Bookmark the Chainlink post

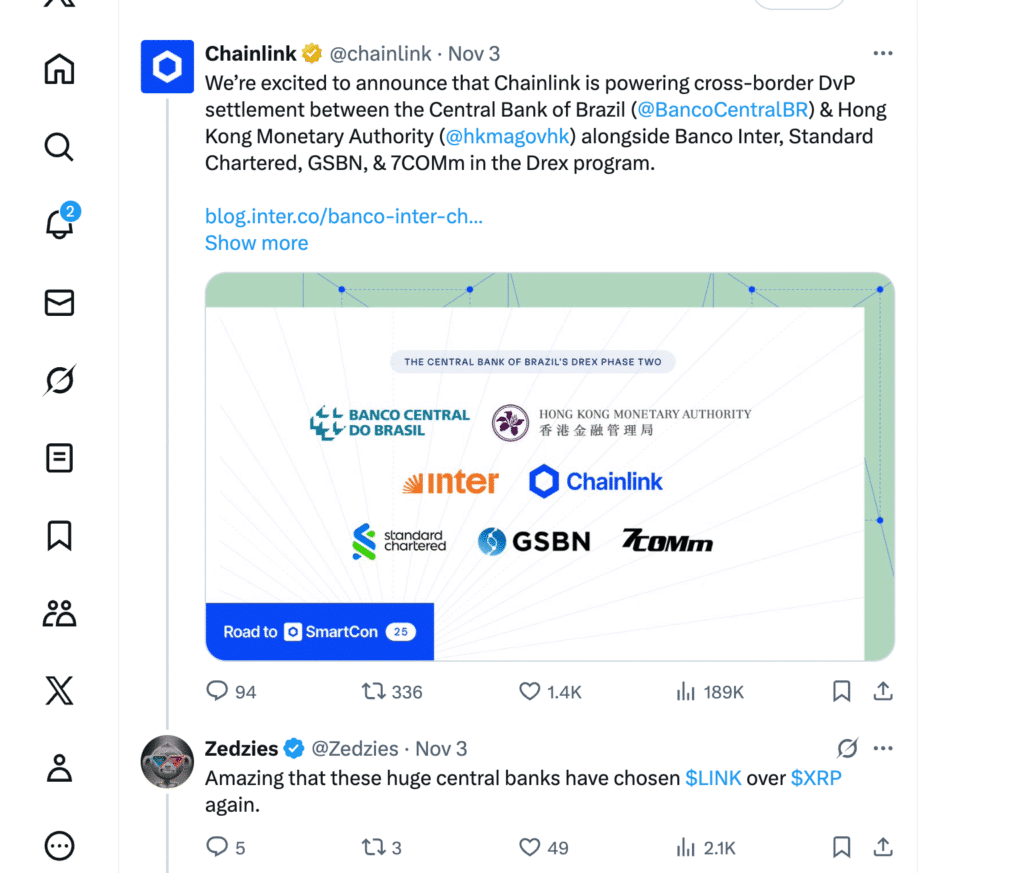(x=841, y=691)
